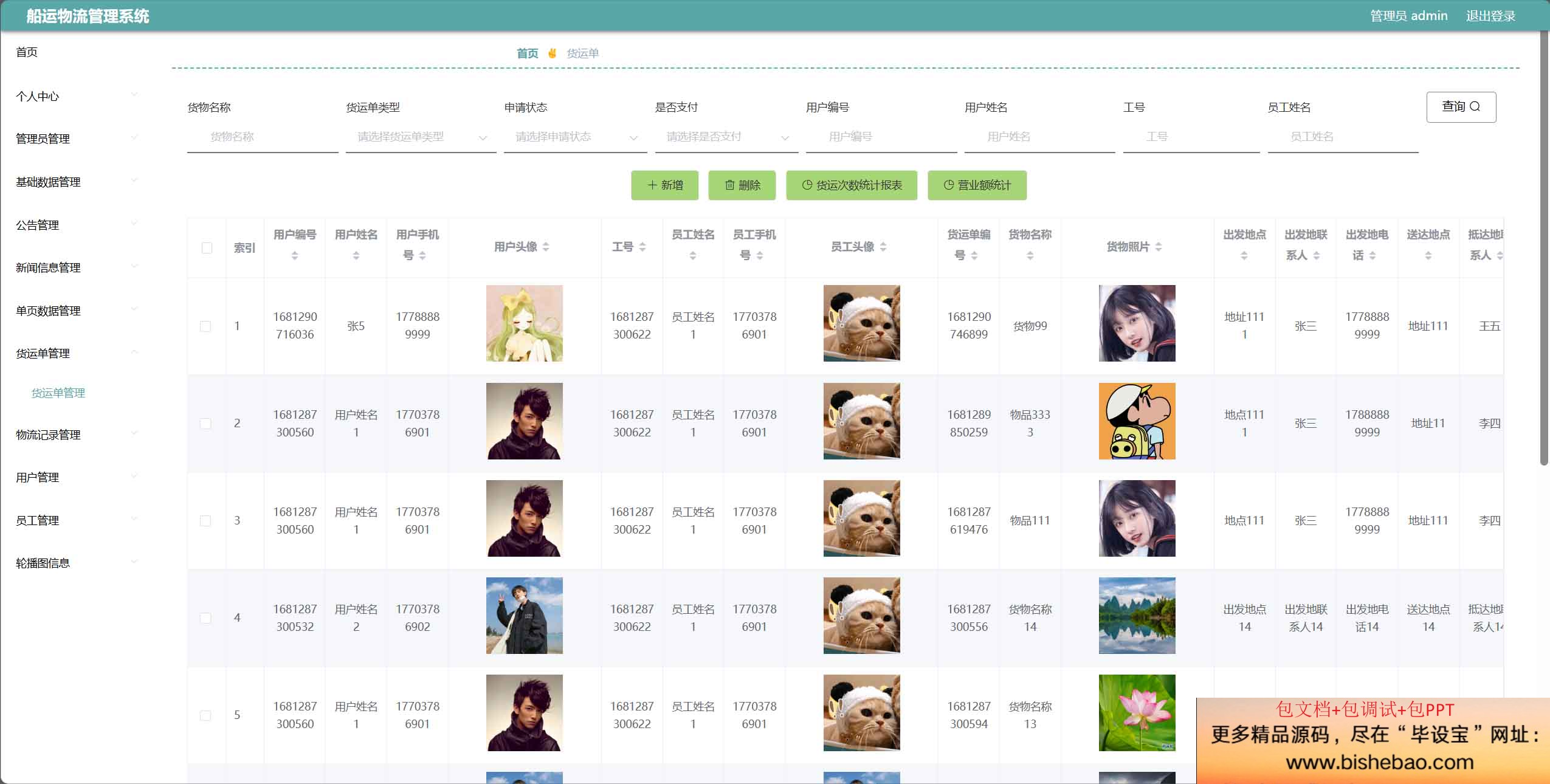Screen dimensions: 1550x784
Task: Toggle the select-all checkbox in table header
Action: tap(207, 248)
